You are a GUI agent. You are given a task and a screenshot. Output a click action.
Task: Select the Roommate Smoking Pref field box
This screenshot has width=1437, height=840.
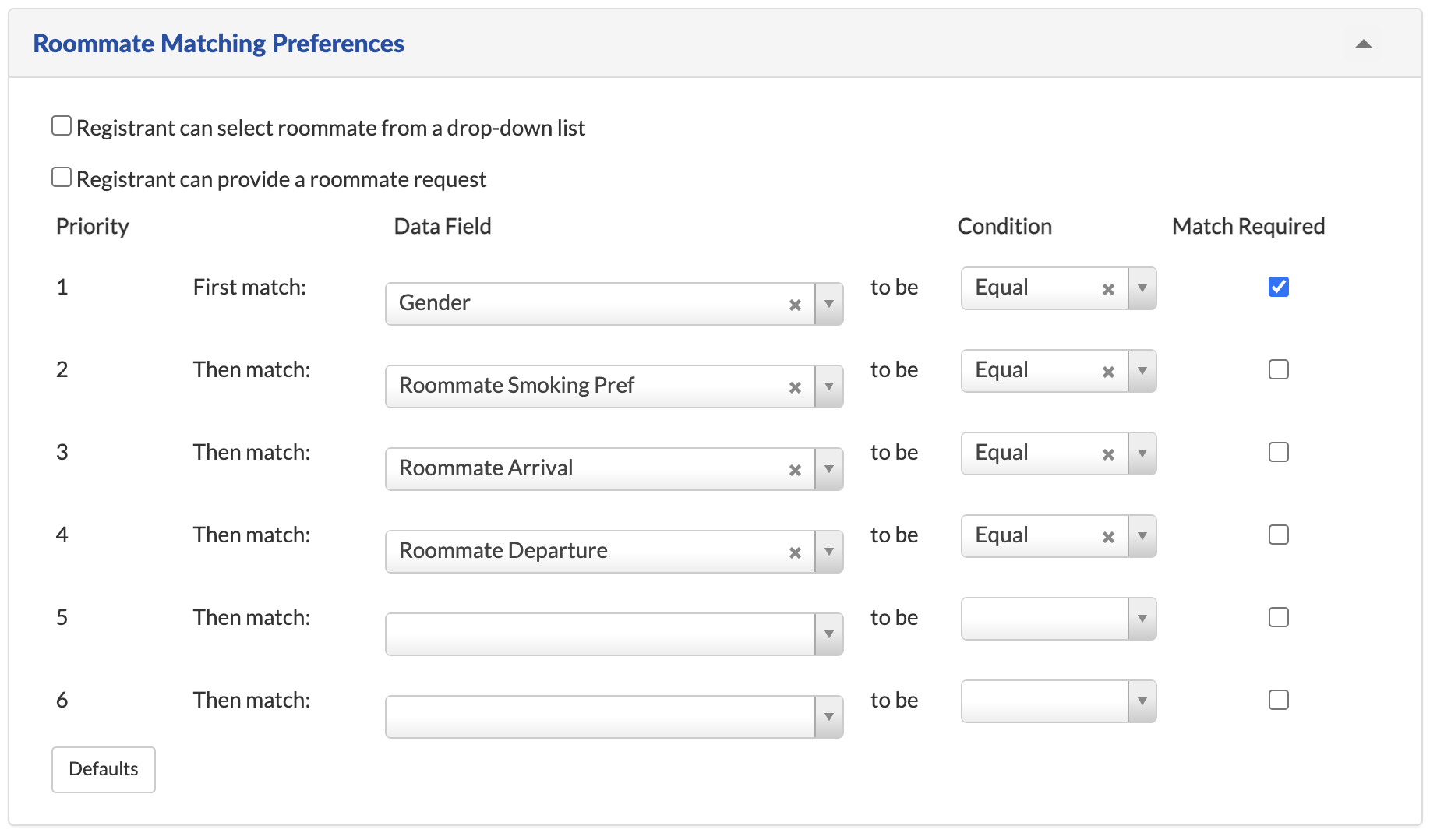click(614, 386)
